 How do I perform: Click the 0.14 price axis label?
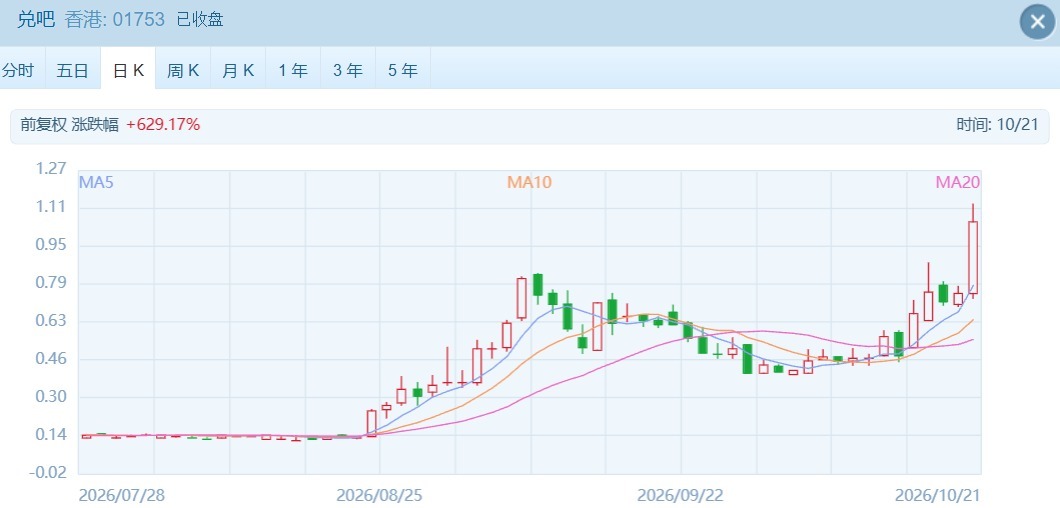[x=51, y=434]
